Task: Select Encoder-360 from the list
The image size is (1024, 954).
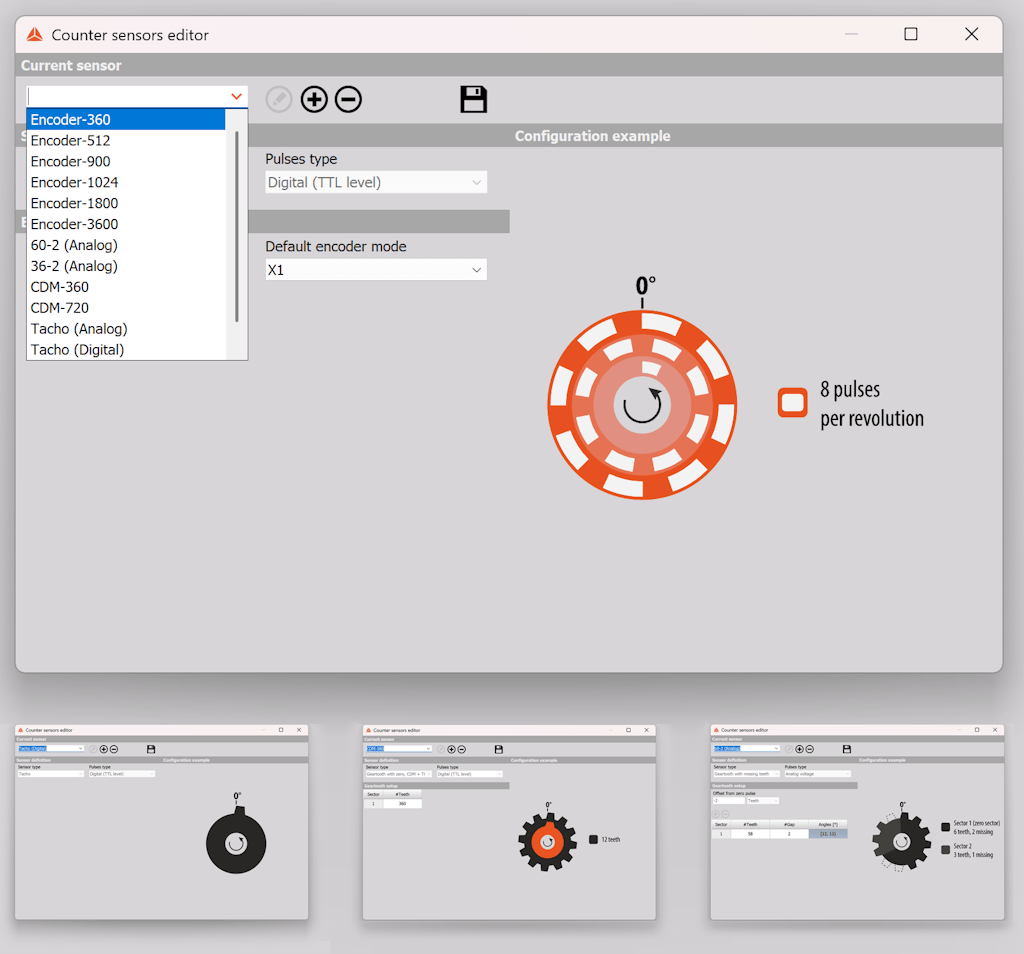Action: coord(126,119)
